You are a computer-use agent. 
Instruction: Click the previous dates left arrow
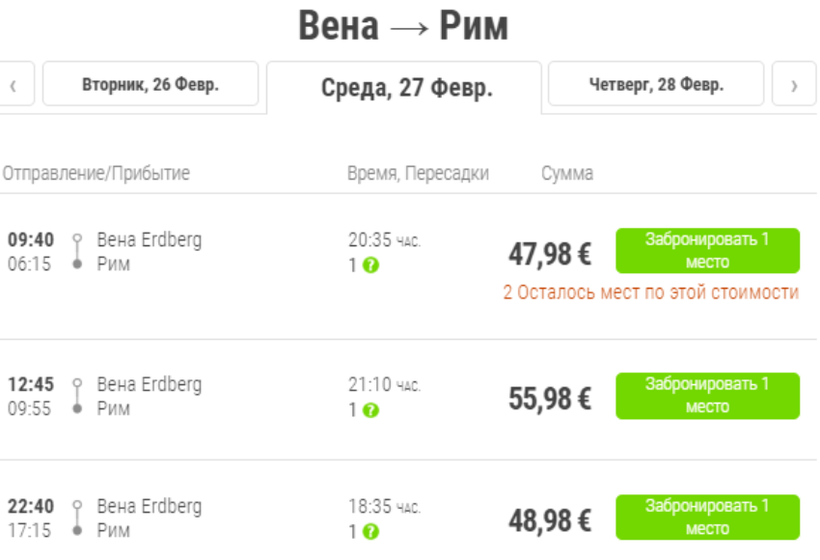14,85
